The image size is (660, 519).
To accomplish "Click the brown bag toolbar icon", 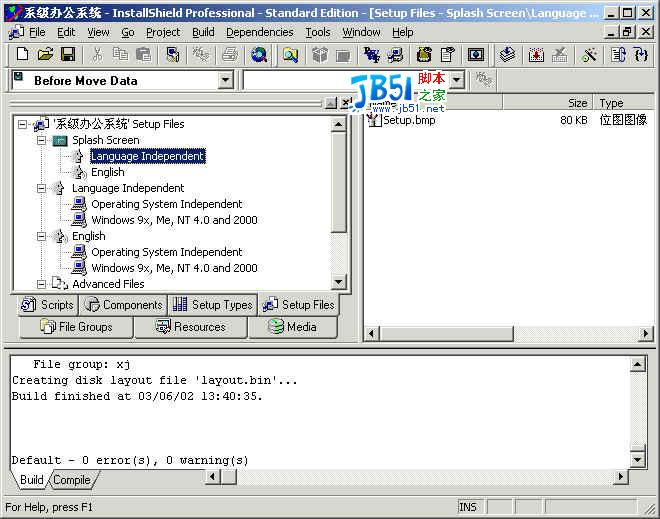I will click(x=424, y=55).
